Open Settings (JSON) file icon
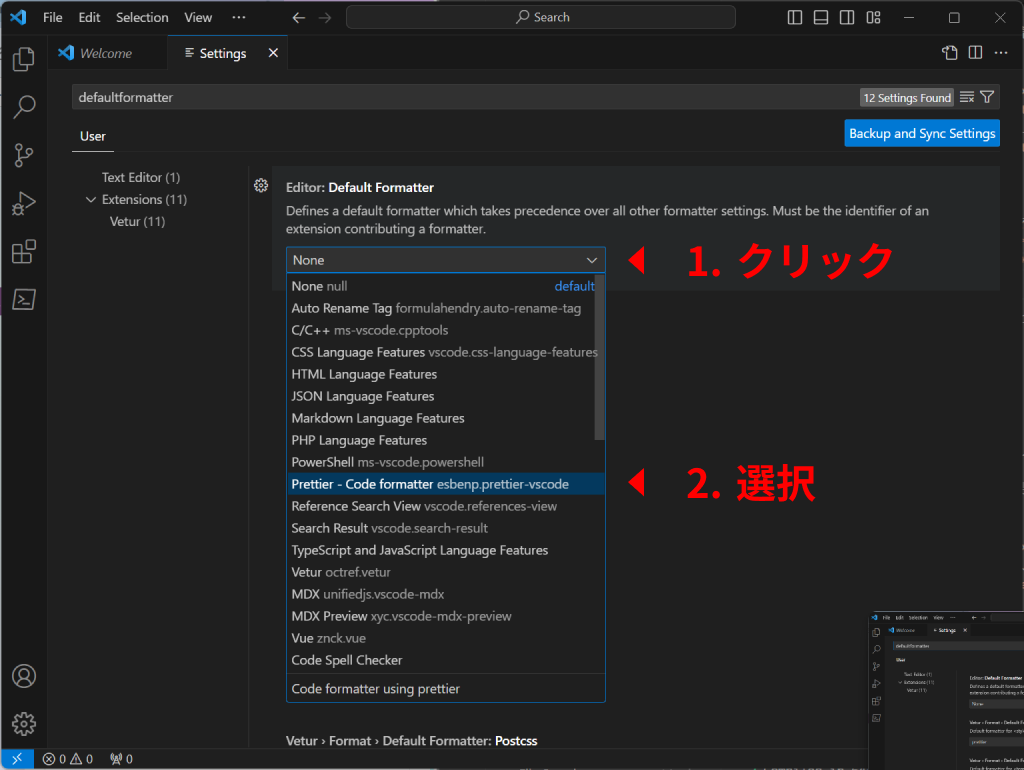1024x770 pixels. coord(950,53)
